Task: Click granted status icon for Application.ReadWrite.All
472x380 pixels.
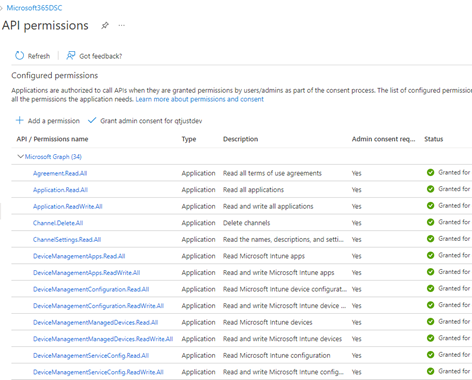Action: 430,206
